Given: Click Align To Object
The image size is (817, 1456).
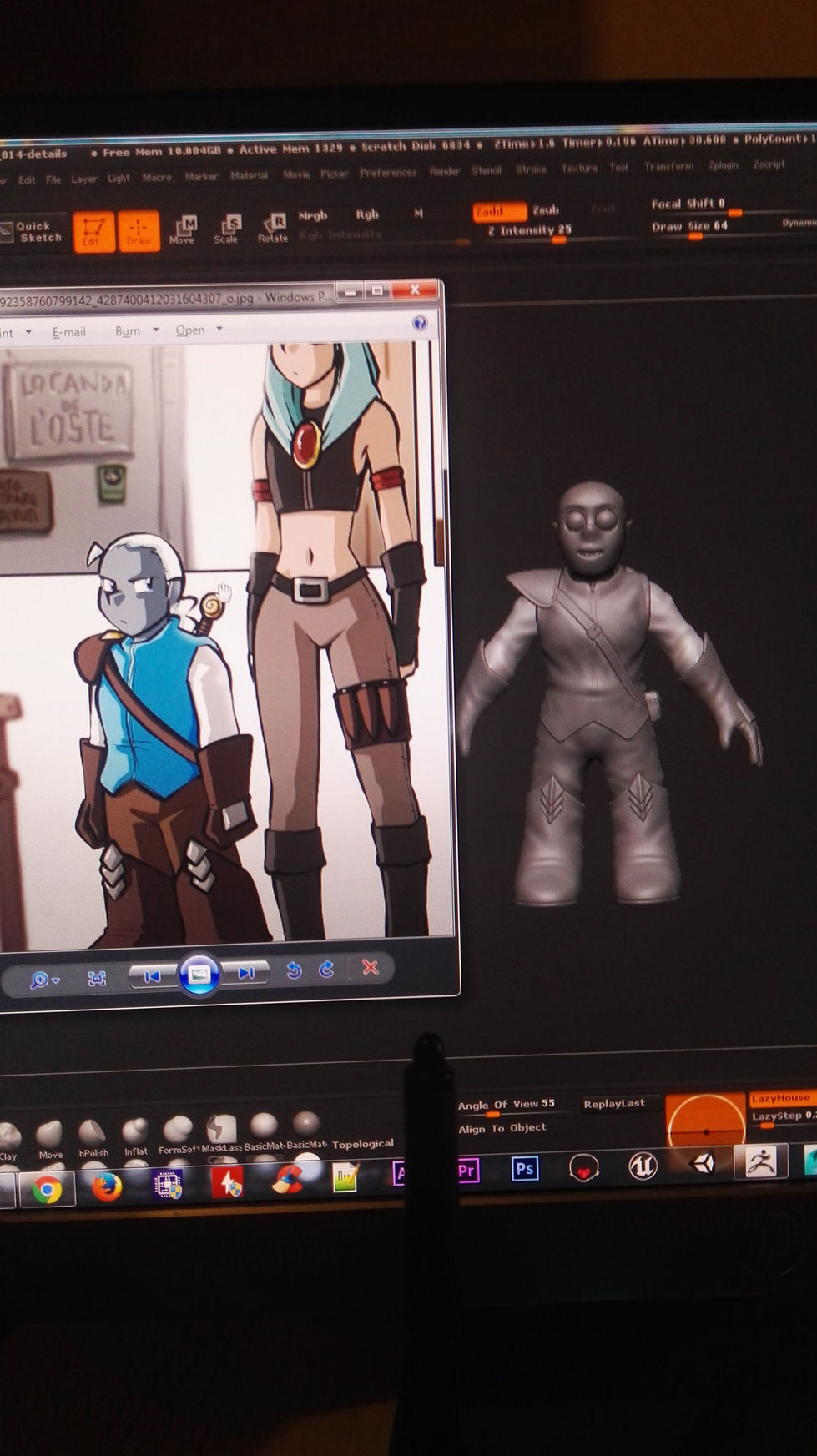Looking at the screenshot, I should pyautogui.click(x=502, y=1128).
